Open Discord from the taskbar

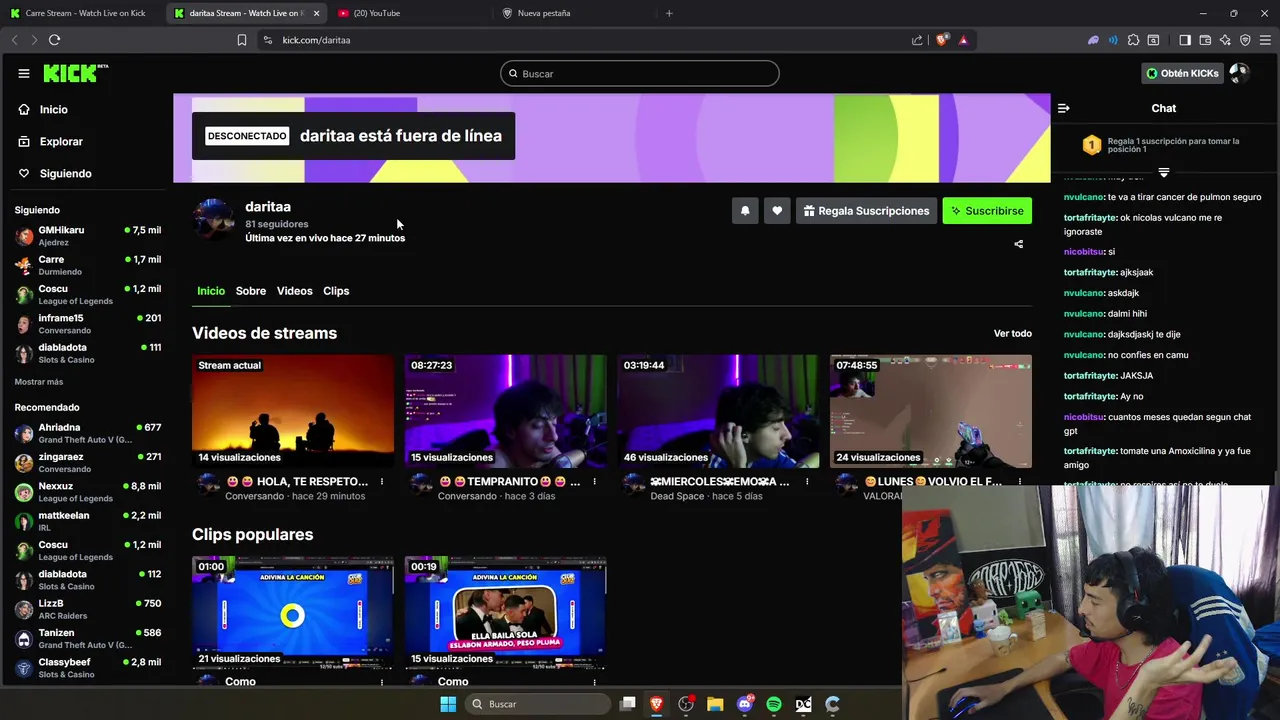pos(745,704)
